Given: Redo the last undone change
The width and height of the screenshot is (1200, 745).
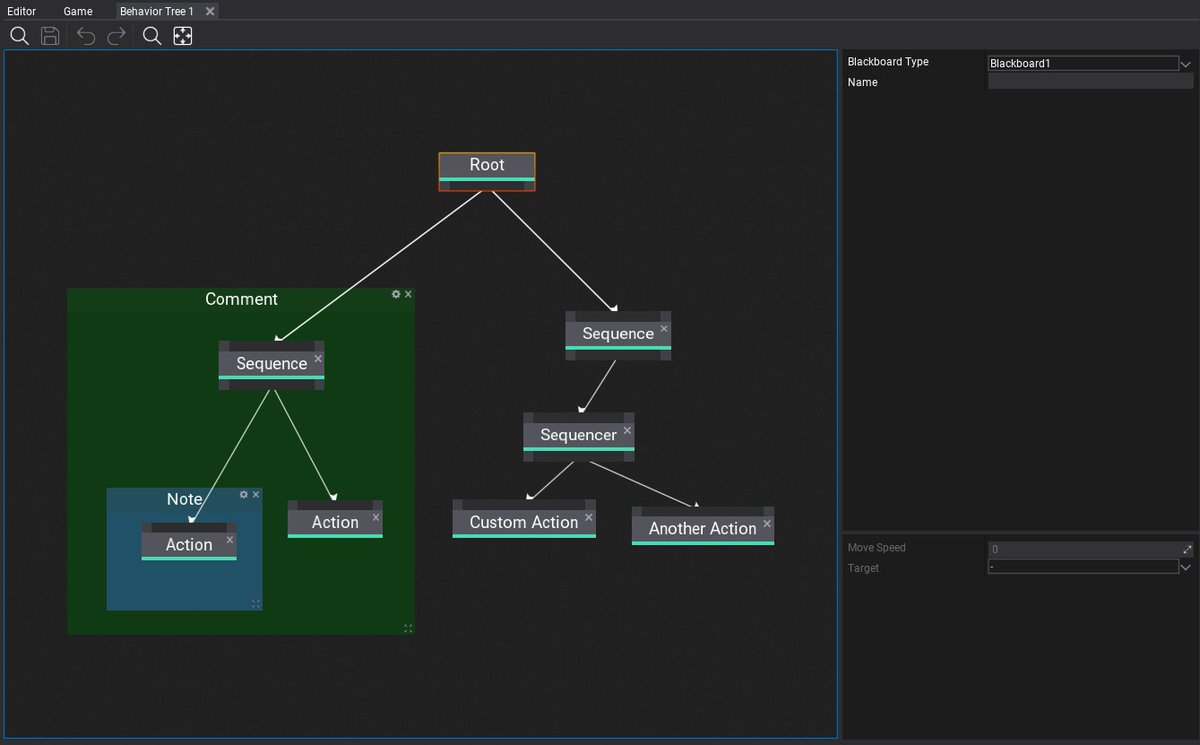Looking at the screenshot, I should click(115, 36).
